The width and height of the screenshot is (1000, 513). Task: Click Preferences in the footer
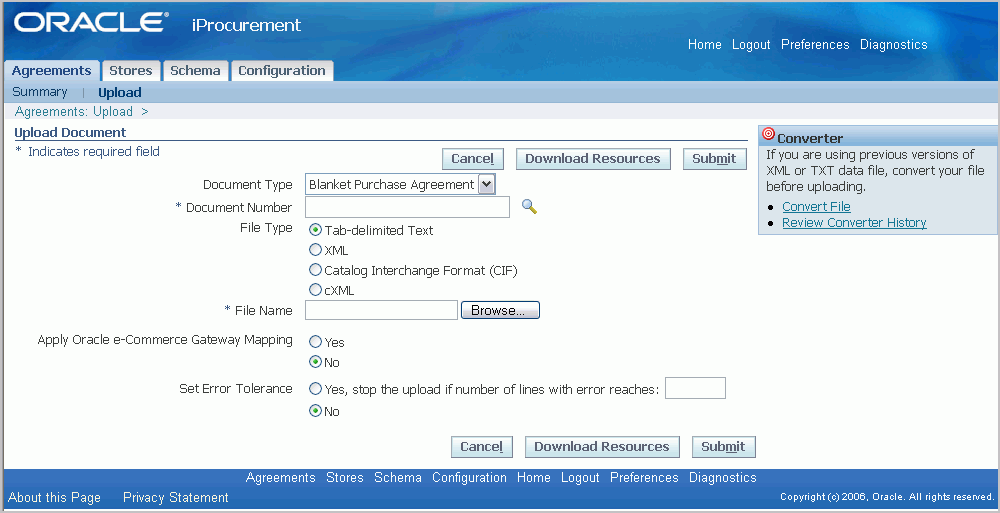(x=644, y=477)
